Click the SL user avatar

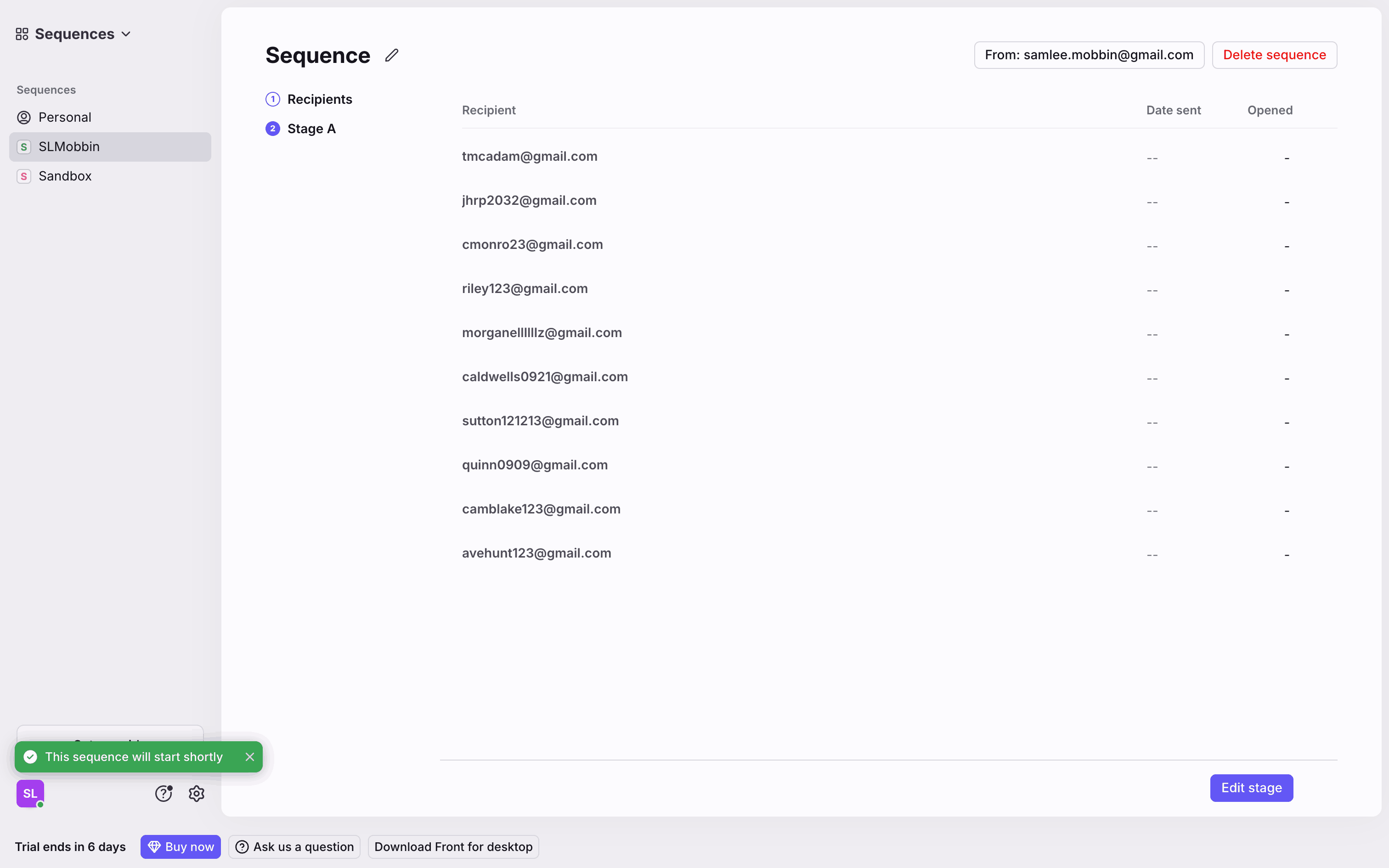pos(30,794)
